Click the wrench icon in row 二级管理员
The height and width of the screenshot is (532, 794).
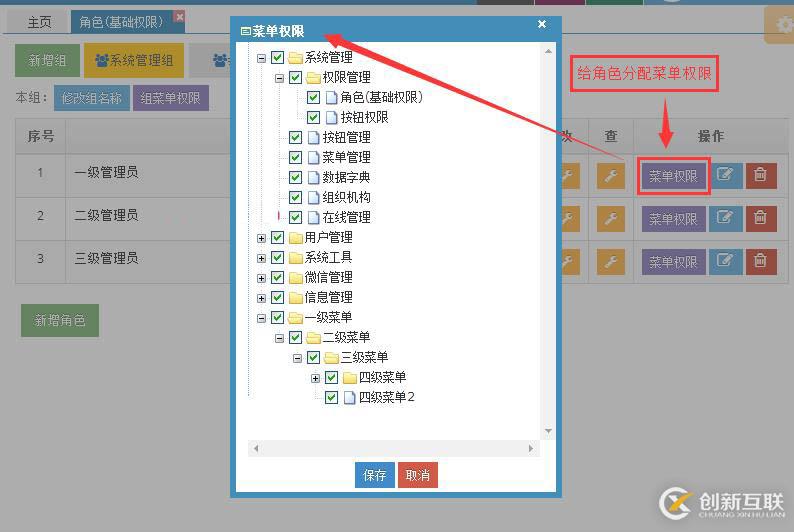[x=610, y=219]
